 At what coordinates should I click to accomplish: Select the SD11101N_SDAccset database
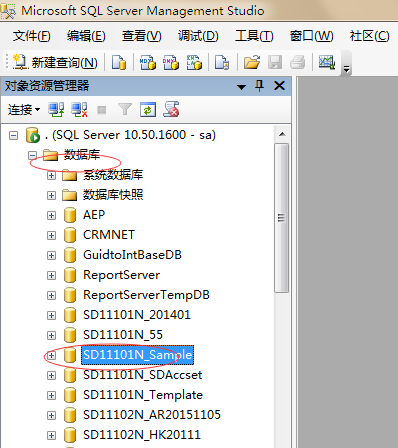tap(143, 375)
